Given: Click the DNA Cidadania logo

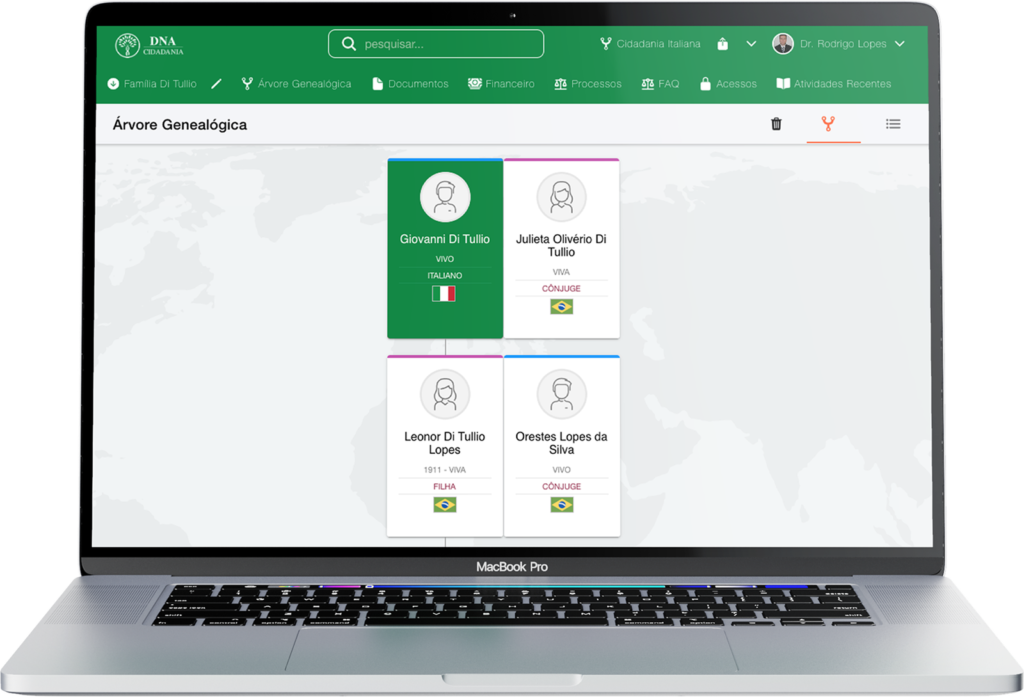Looking at the screenshot, I should point(149,45).
